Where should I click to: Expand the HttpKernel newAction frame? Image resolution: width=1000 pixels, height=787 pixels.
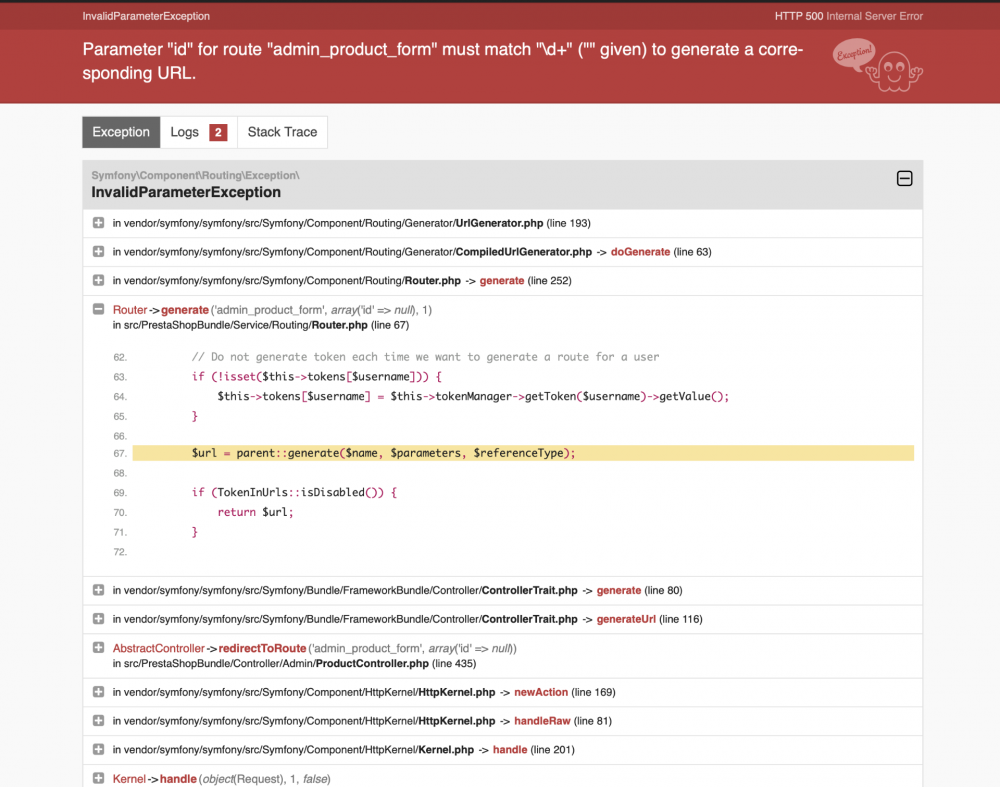pyautogui.click(x=97, y=691)
